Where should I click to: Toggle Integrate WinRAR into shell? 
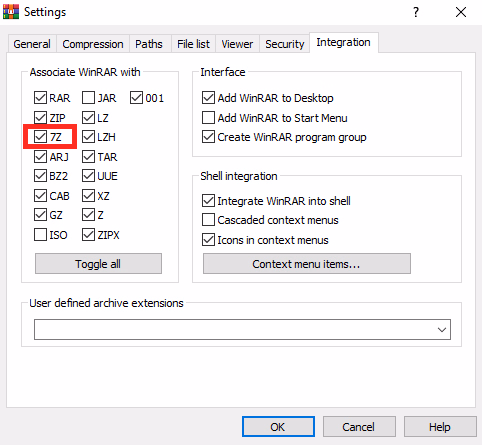(x=208, y=201)
